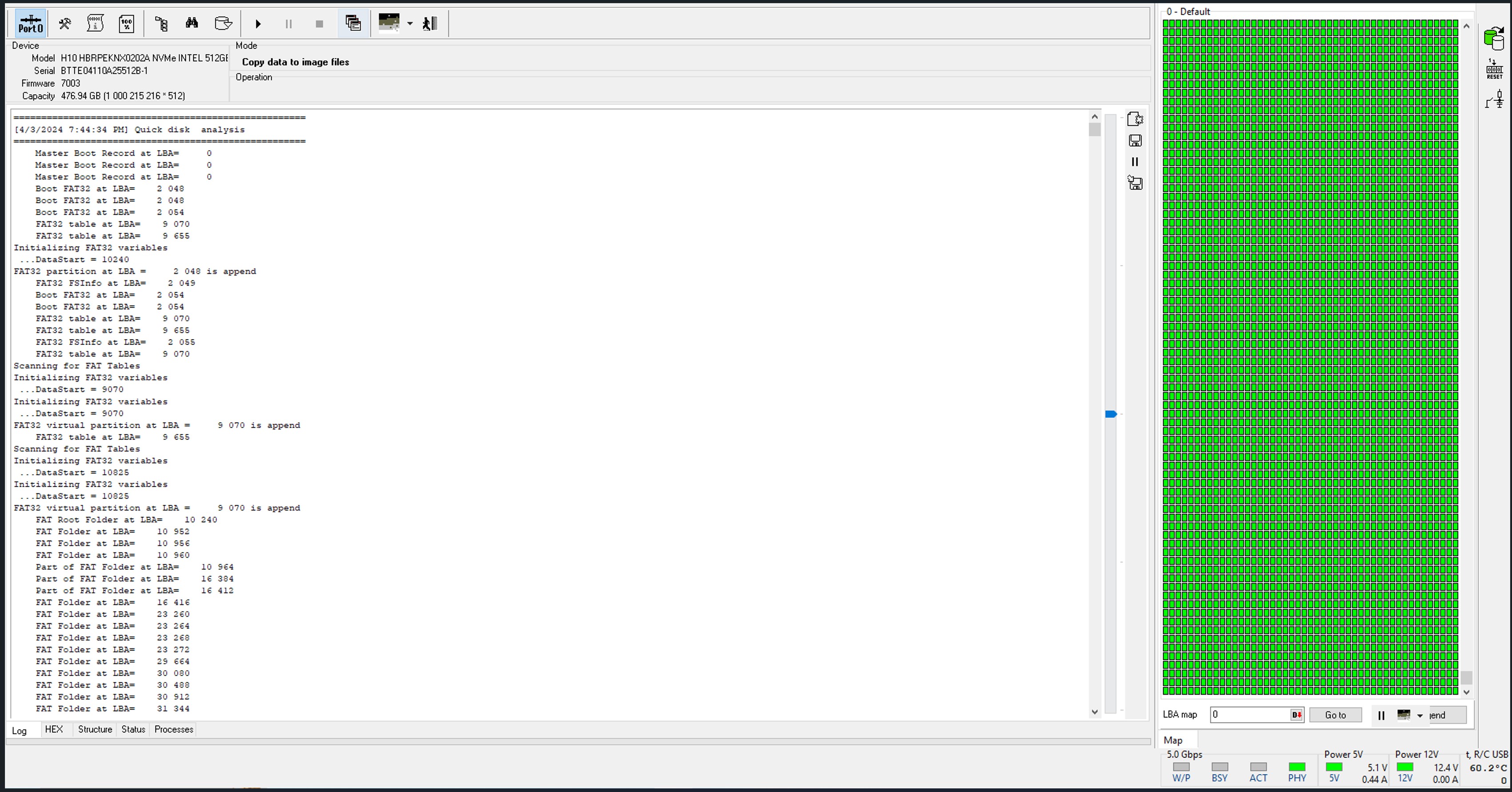Click the Go to button
1512x792 pixels.
tap(1335, 715)
